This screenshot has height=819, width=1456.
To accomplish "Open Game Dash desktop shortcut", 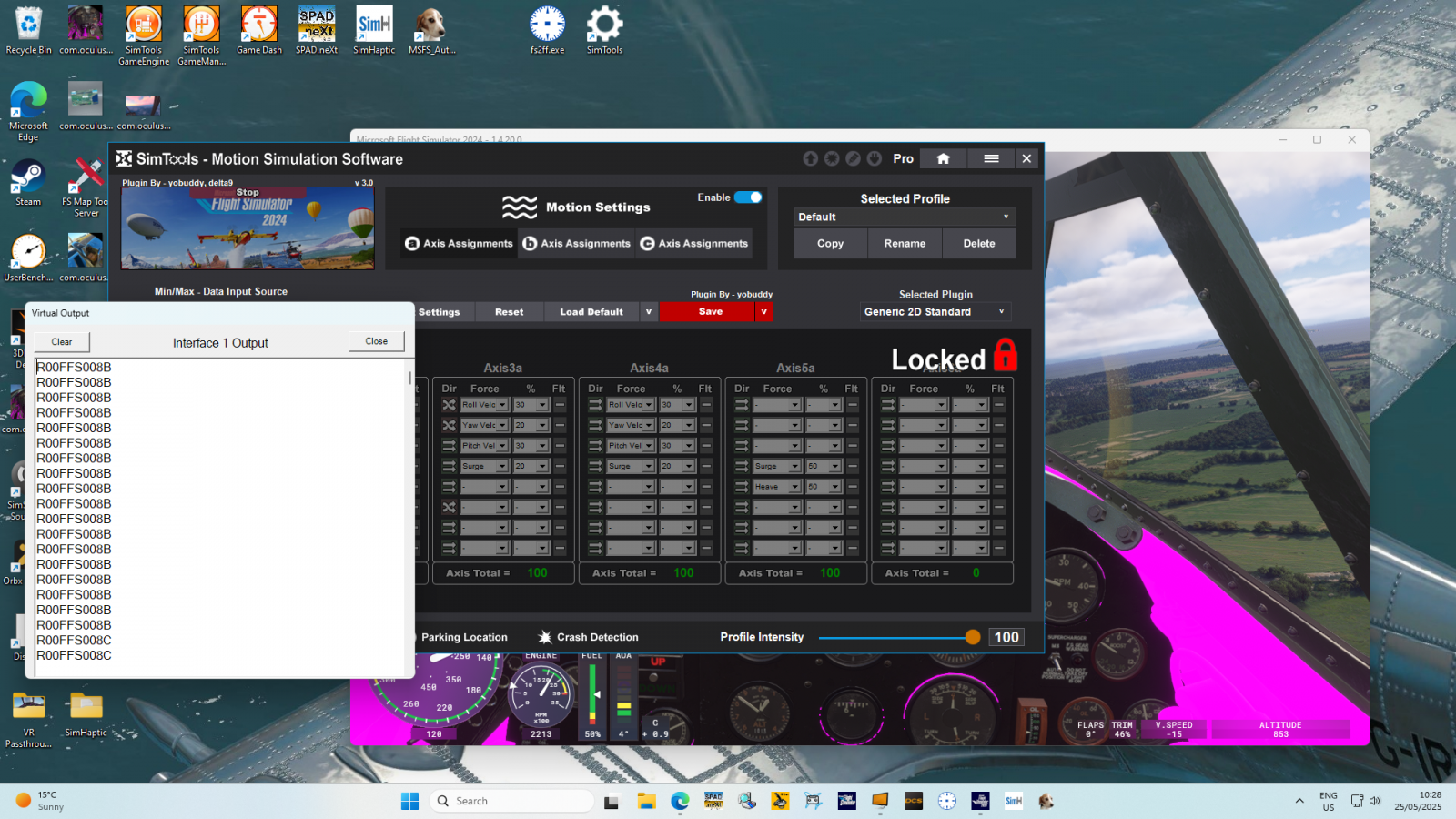I will 259,31.
